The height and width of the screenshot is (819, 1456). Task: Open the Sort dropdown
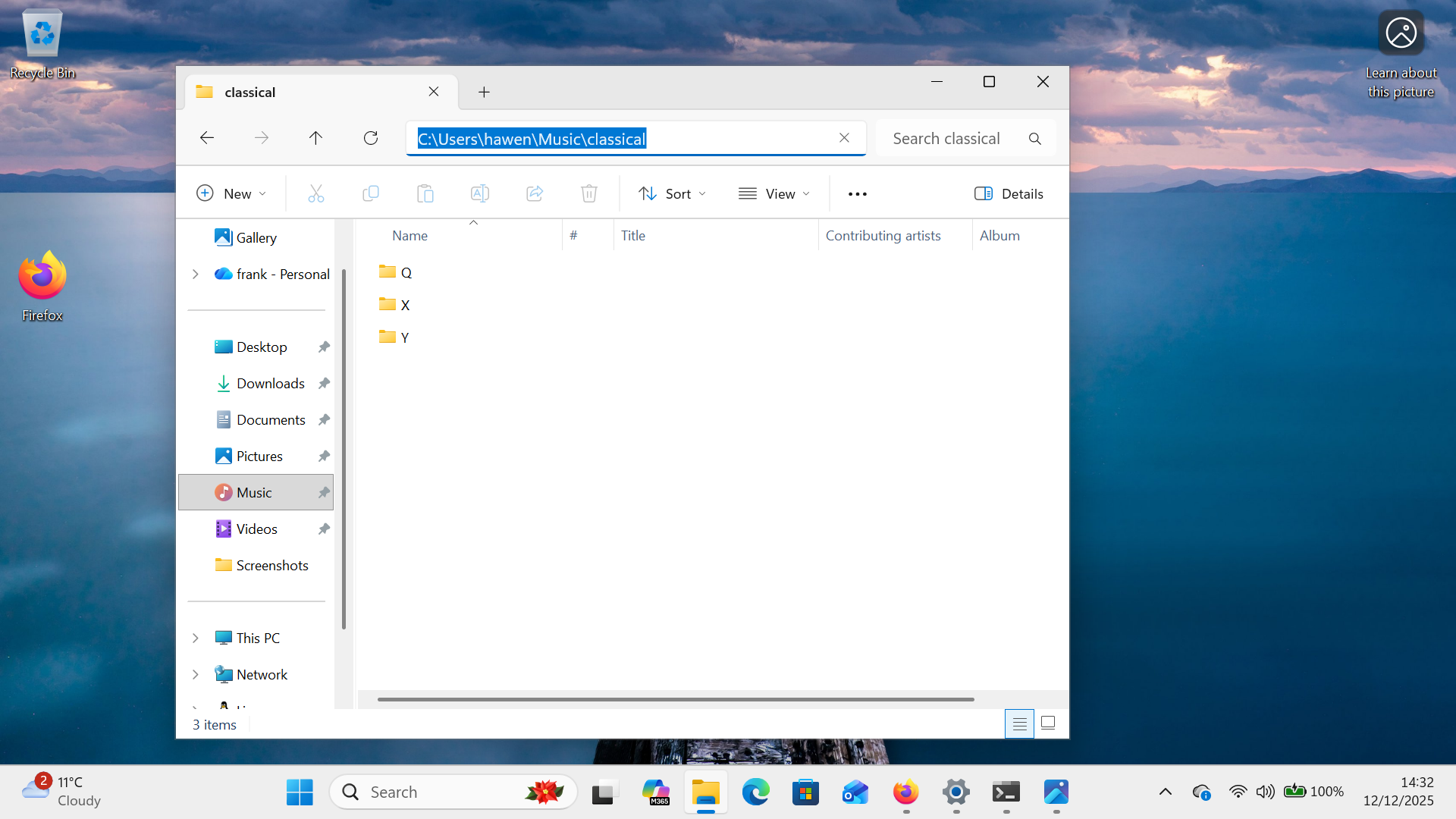pyautogui.click(x=672, y=194)
